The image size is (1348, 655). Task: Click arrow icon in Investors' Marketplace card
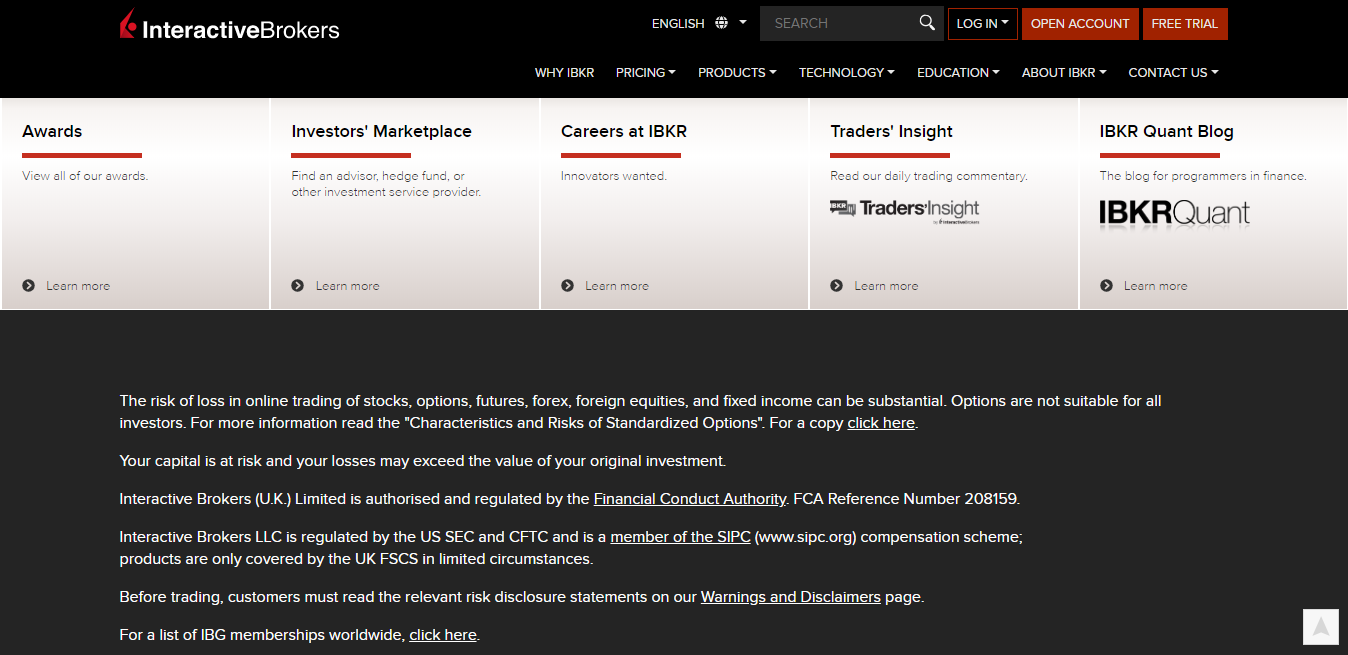tap(297, 286)
